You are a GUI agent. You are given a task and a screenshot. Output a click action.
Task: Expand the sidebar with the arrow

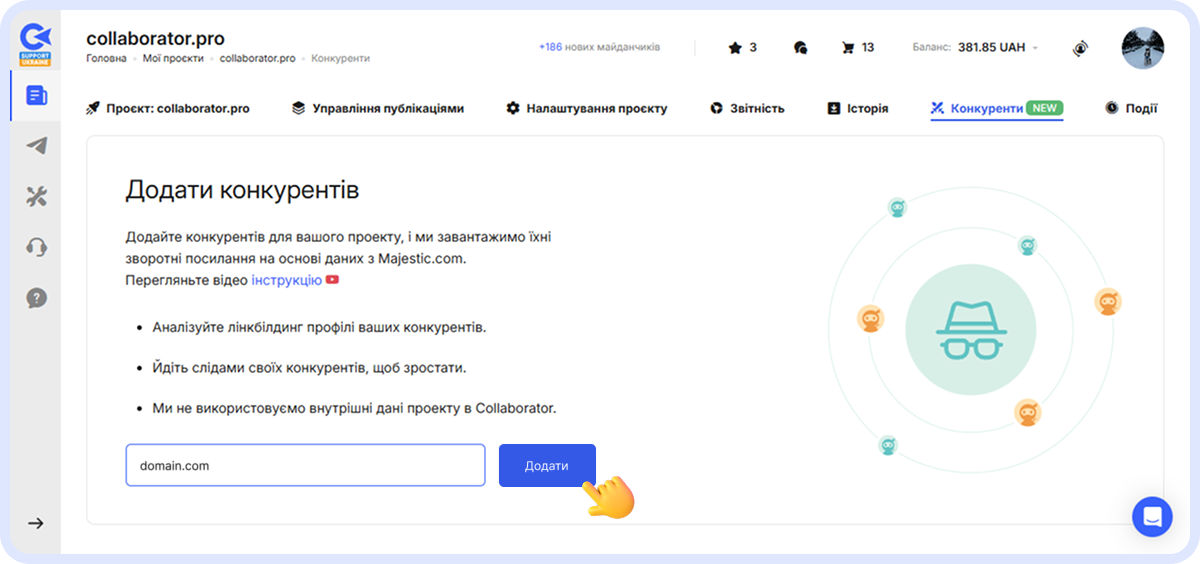point(36,522)
